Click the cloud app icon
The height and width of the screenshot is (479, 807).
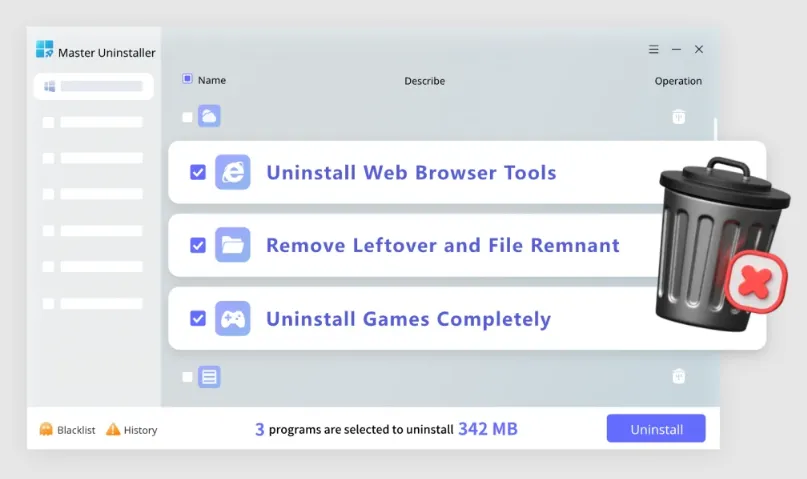pos(209,116)
